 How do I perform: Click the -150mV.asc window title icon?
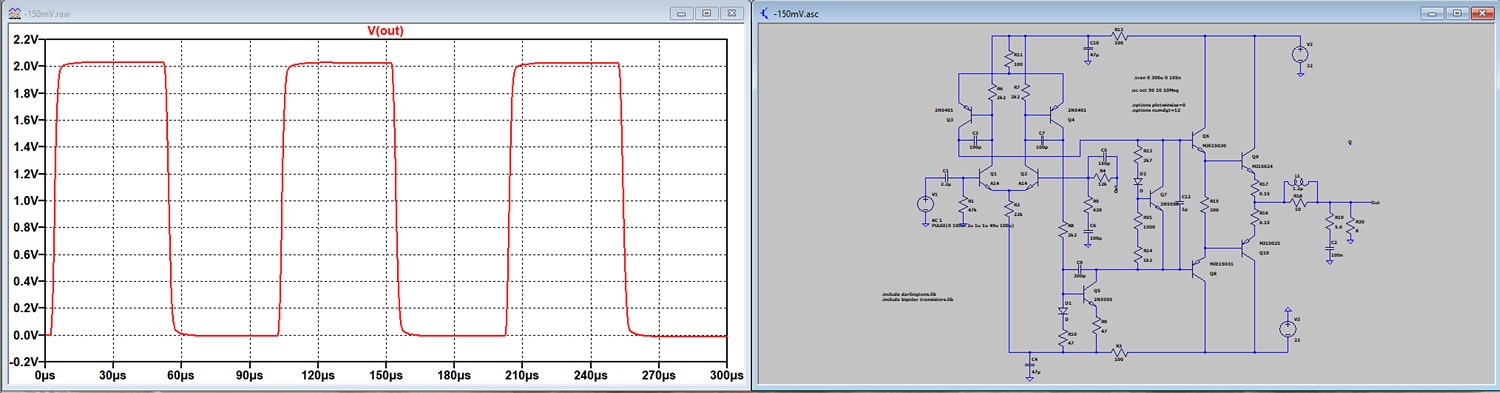766,12
